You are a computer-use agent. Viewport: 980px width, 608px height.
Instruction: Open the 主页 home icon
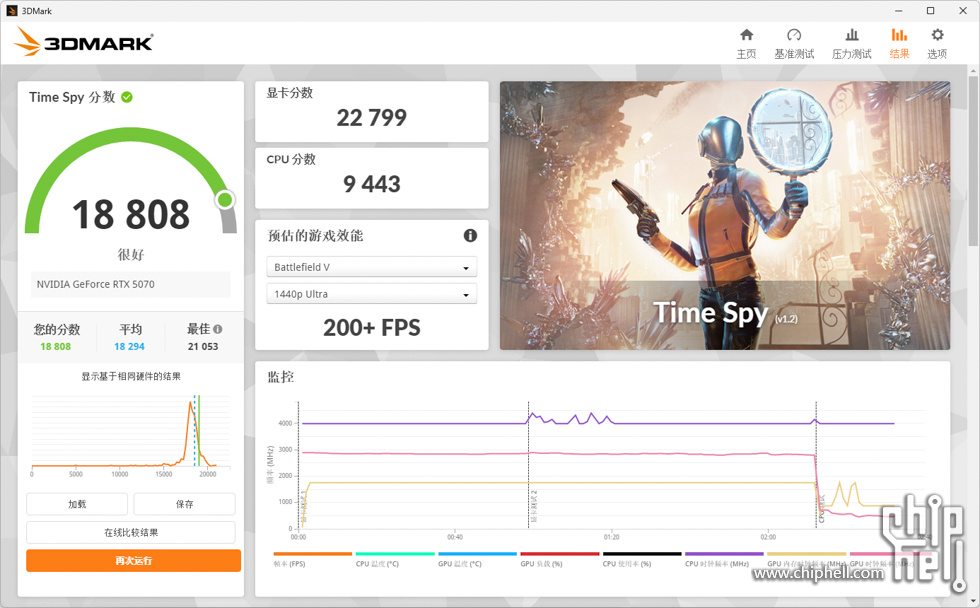tap(746, 37)
